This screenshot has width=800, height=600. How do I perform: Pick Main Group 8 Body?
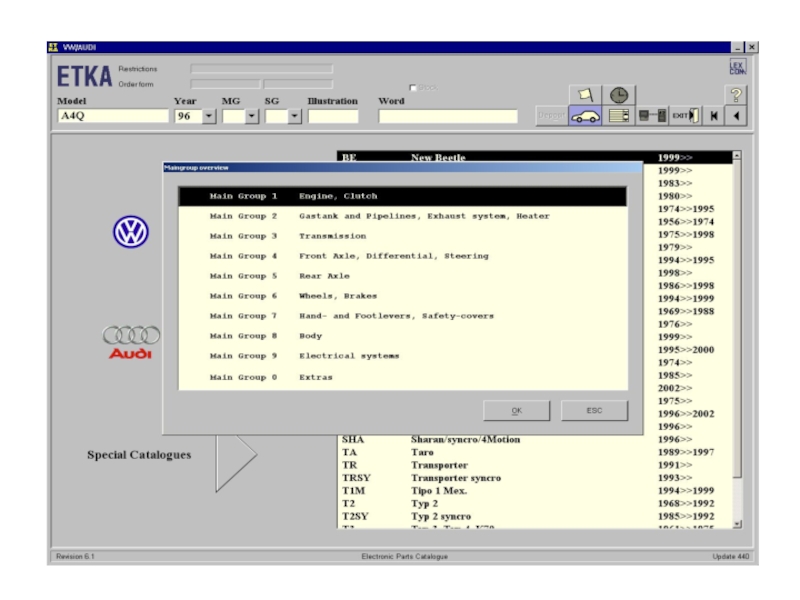(x=403, y=336)
